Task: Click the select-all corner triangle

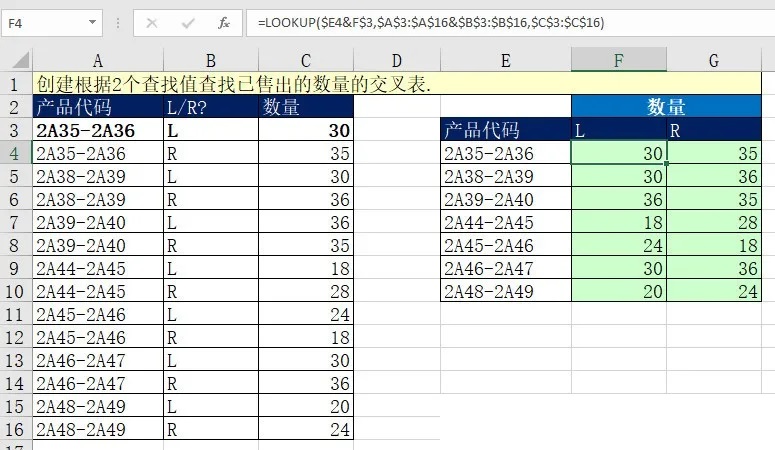Action: pos(21,60)
